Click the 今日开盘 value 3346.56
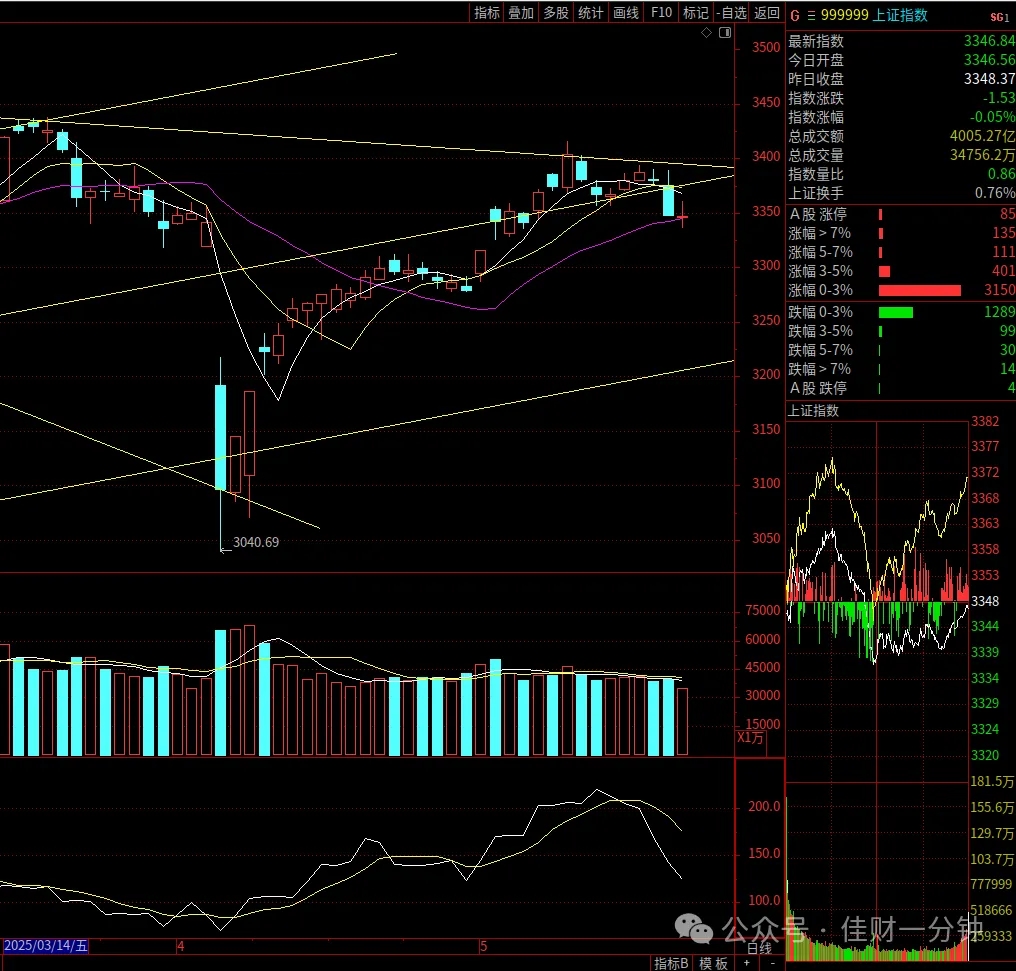Viewport: 1016px width, 971px height. 989,60
